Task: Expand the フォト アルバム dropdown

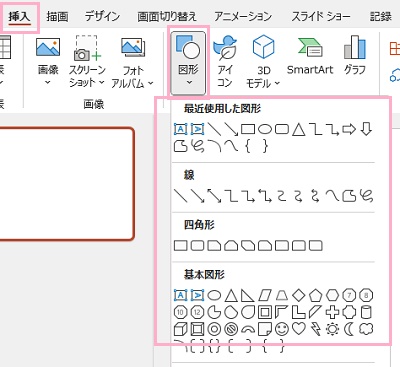Action: point(132,63)
